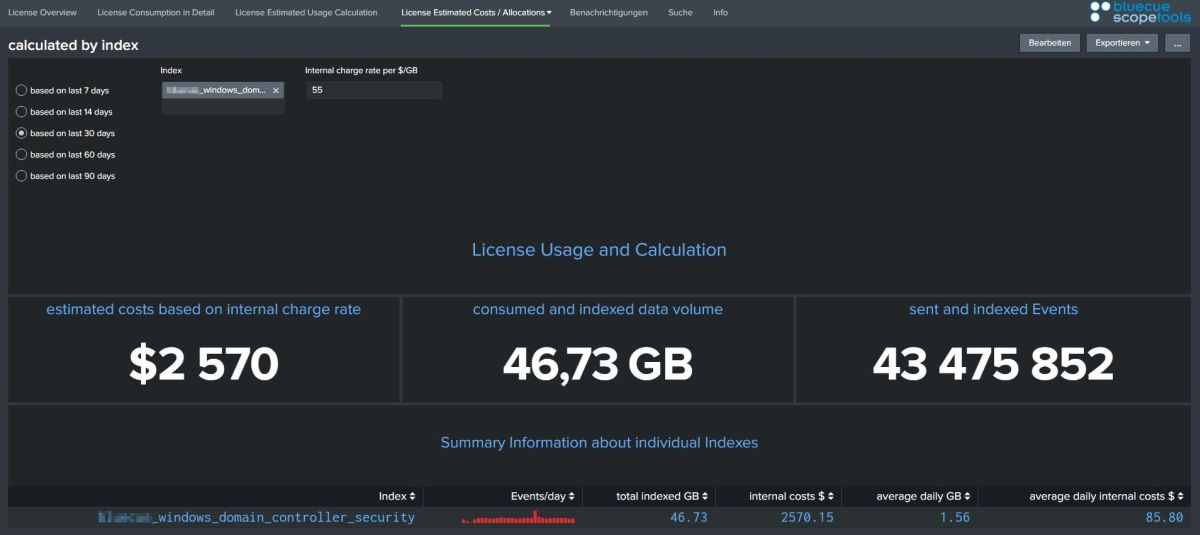Click the internal charge rate input field
Screen dimensions: 1200x535
pyautogui.click(x=373, y=90)
